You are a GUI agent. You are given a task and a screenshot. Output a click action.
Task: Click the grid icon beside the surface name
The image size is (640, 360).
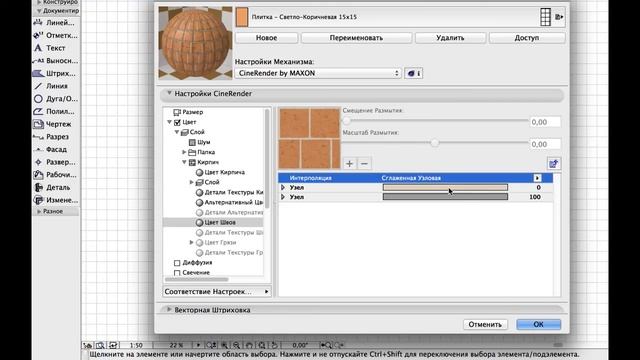[545, 17]
